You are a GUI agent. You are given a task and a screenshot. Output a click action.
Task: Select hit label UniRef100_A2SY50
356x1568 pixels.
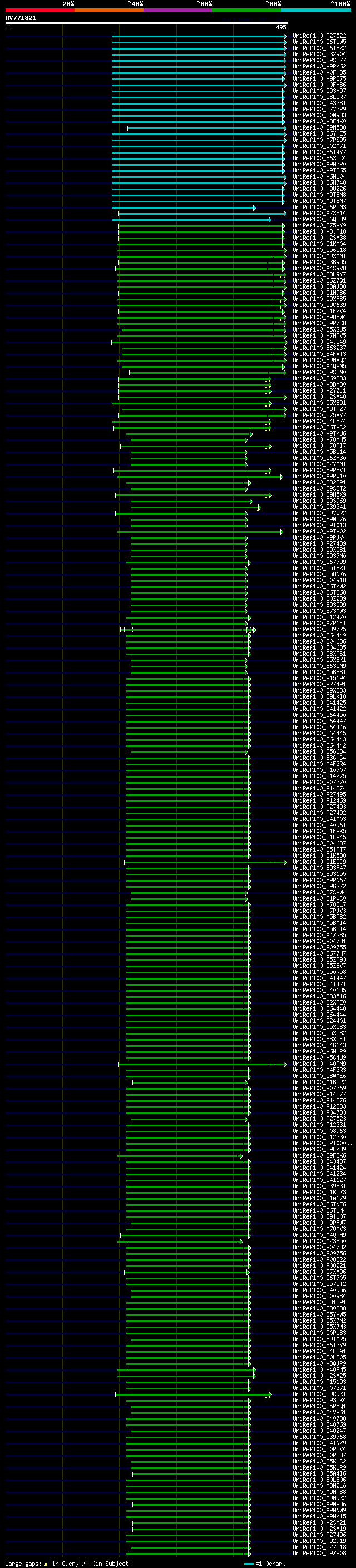319,1240
